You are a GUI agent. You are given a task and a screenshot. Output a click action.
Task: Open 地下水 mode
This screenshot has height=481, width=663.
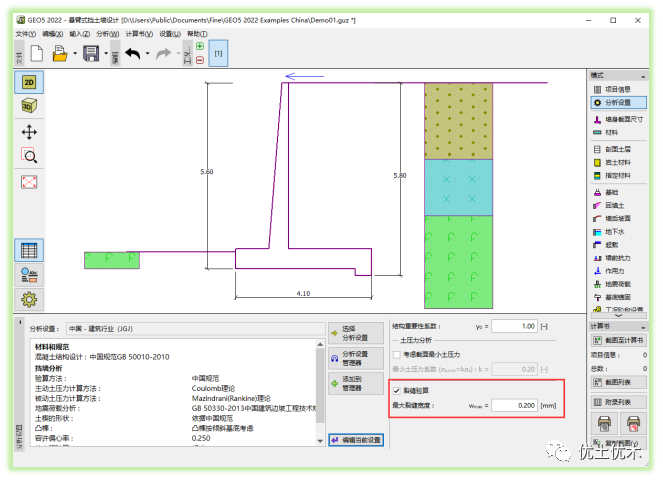tap(618, 232)
